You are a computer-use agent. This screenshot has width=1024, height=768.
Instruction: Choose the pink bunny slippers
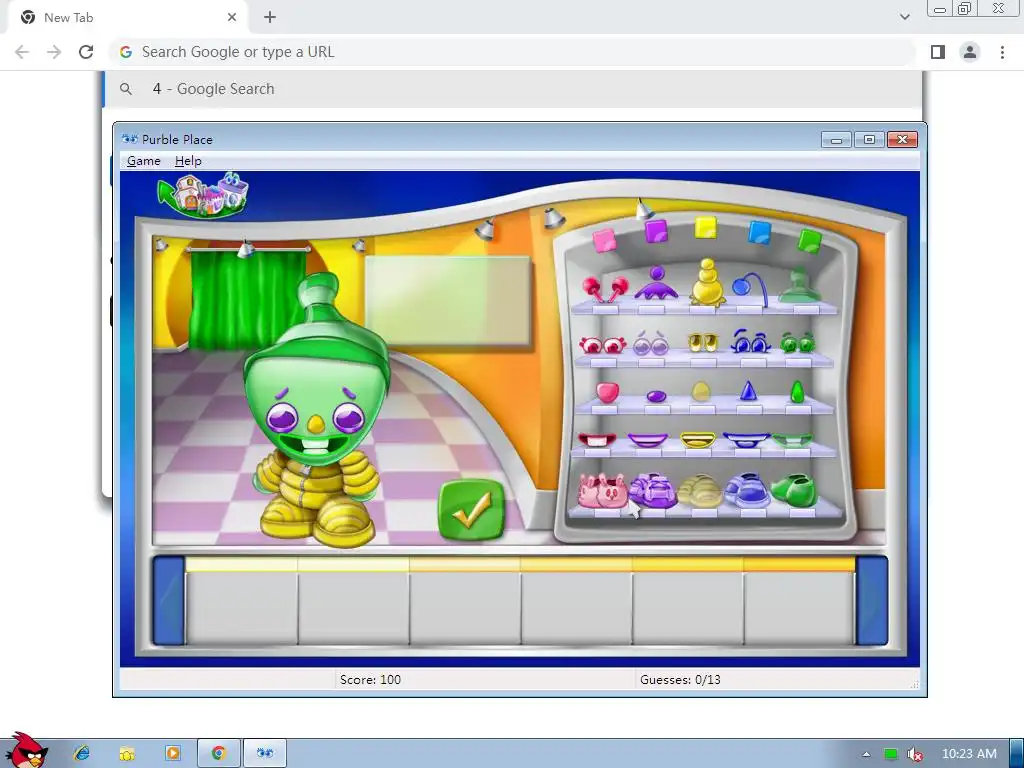point(602,491)
